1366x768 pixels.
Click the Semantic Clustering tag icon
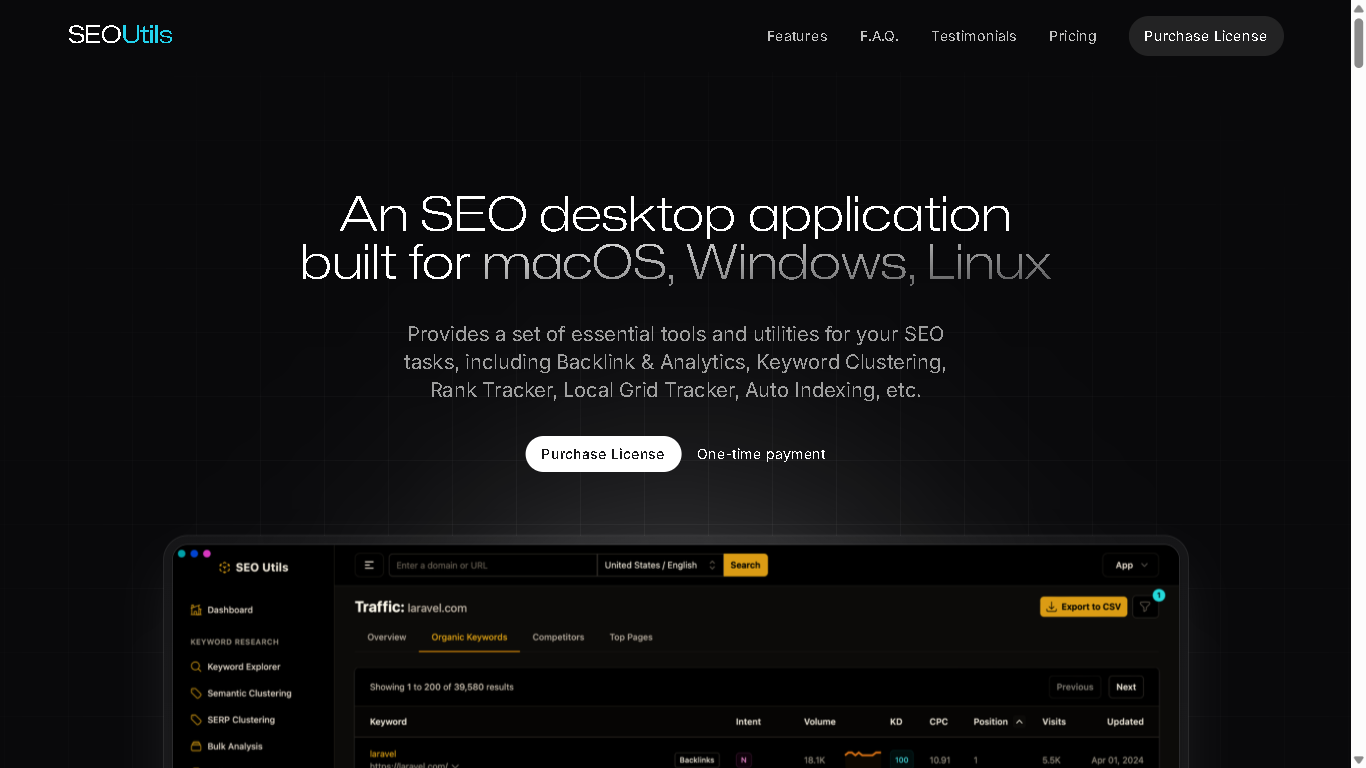point(196,693)
